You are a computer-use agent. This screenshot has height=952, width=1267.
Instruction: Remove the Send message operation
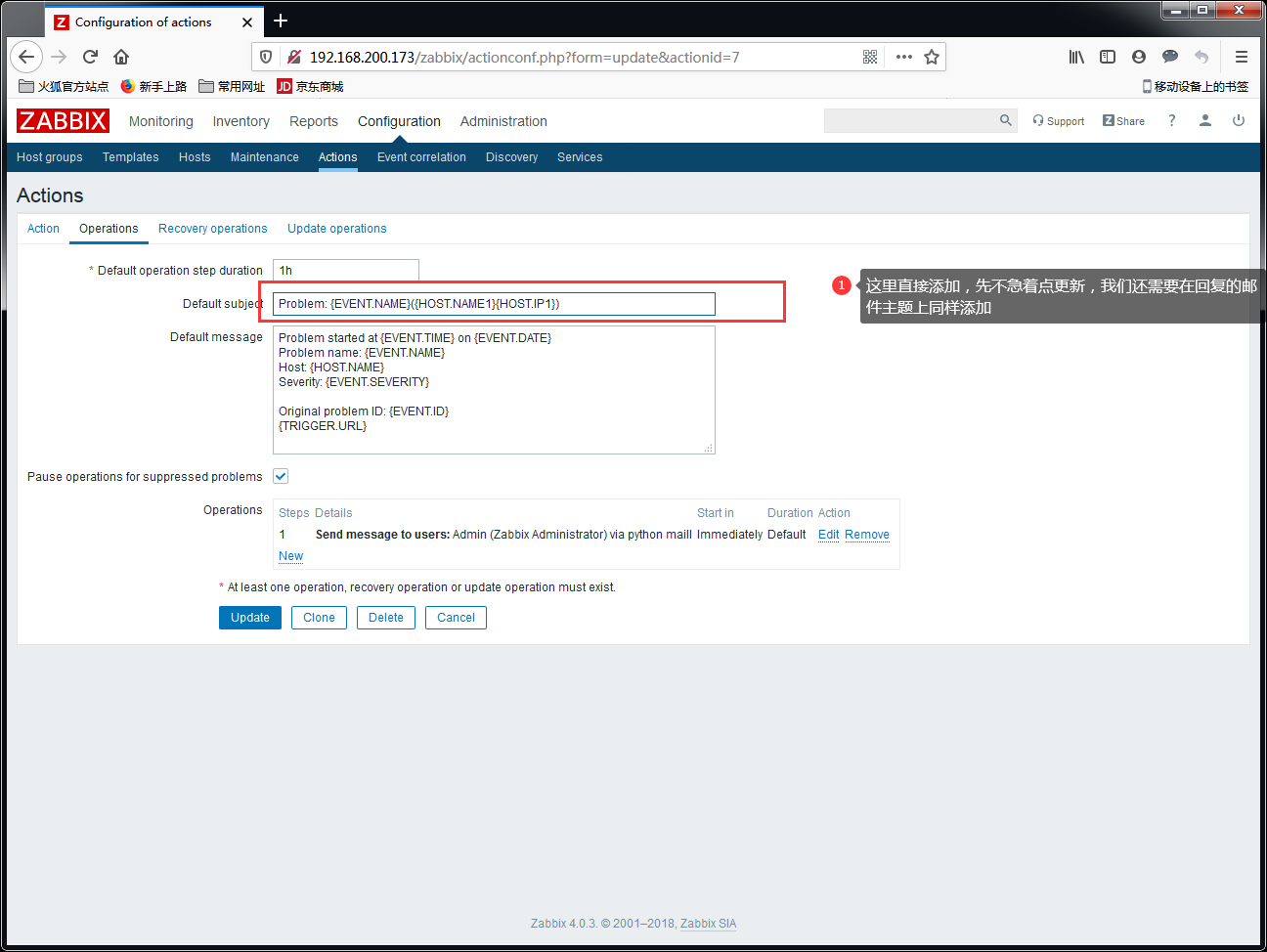pyautogui.click(x=867, y=535)
